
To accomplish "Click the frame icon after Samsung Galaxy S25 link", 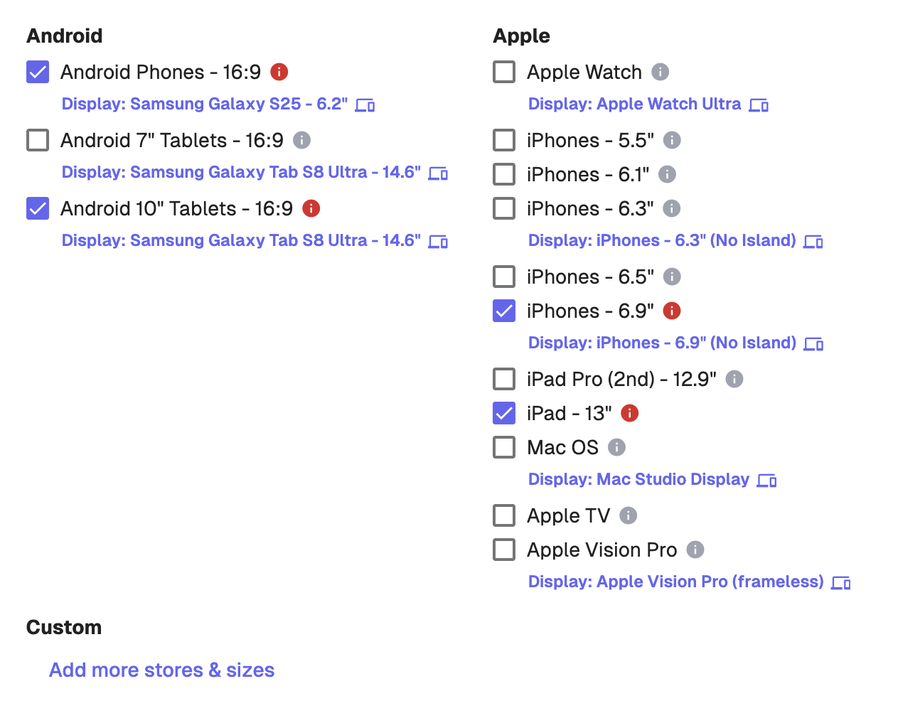I will click(x=365, y=104).
